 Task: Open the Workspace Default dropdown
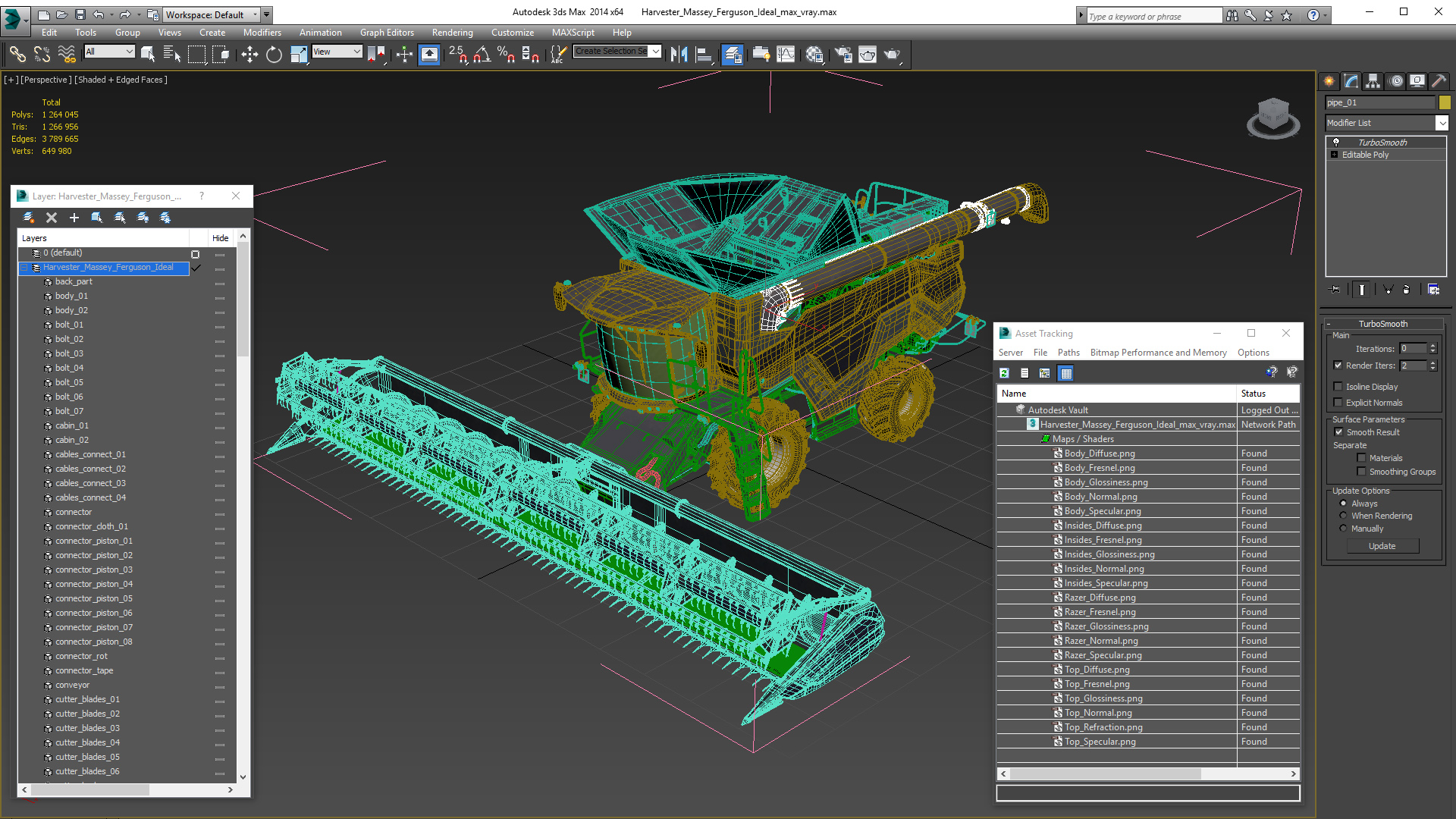[212, 14]
